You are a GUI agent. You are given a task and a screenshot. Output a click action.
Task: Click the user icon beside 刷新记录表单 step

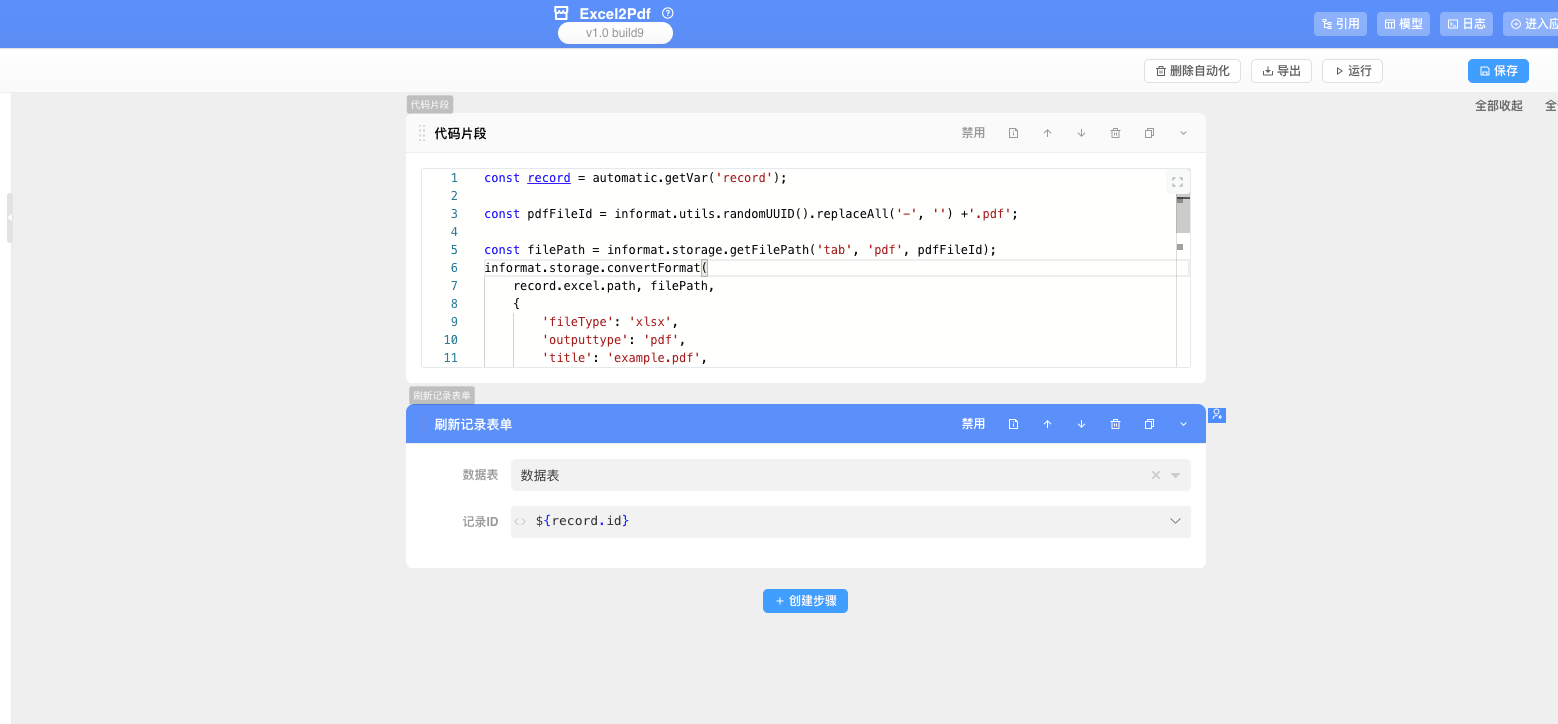click(1217, 414)
